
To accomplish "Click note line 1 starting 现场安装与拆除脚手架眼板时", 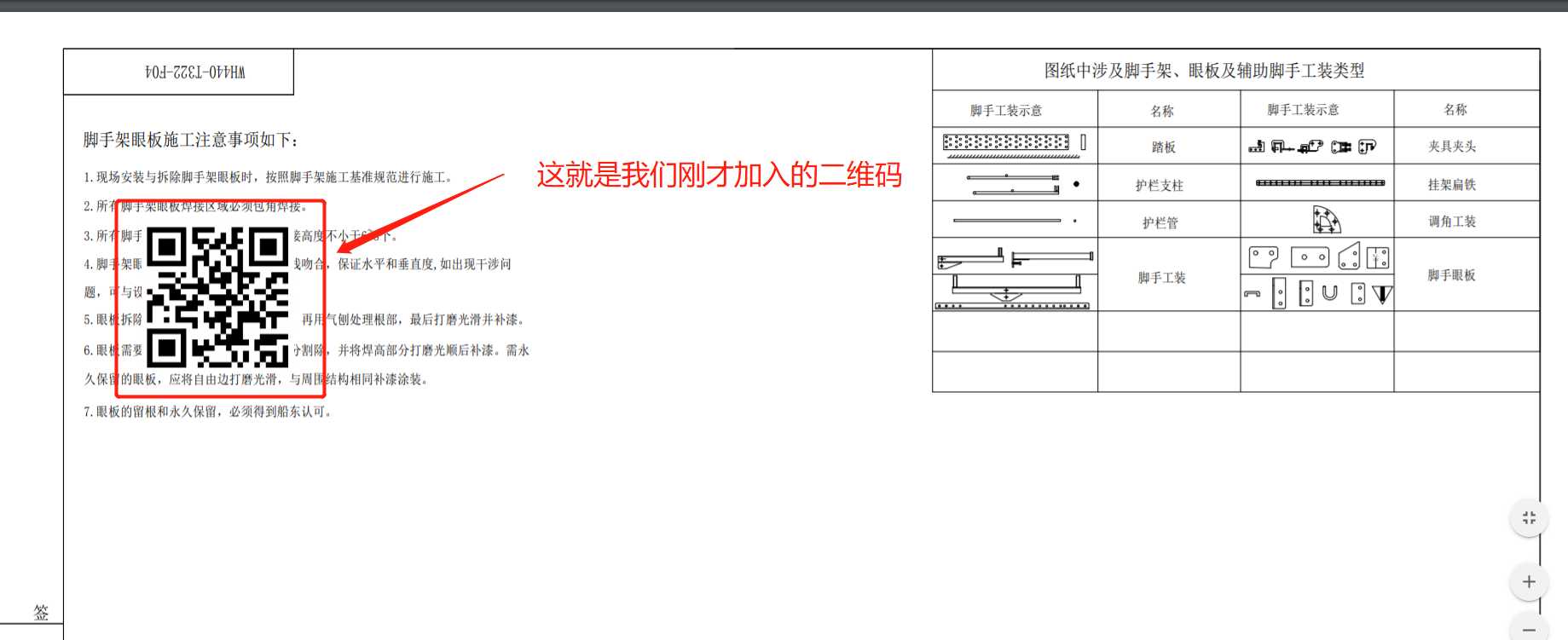I will pos(268,177).
